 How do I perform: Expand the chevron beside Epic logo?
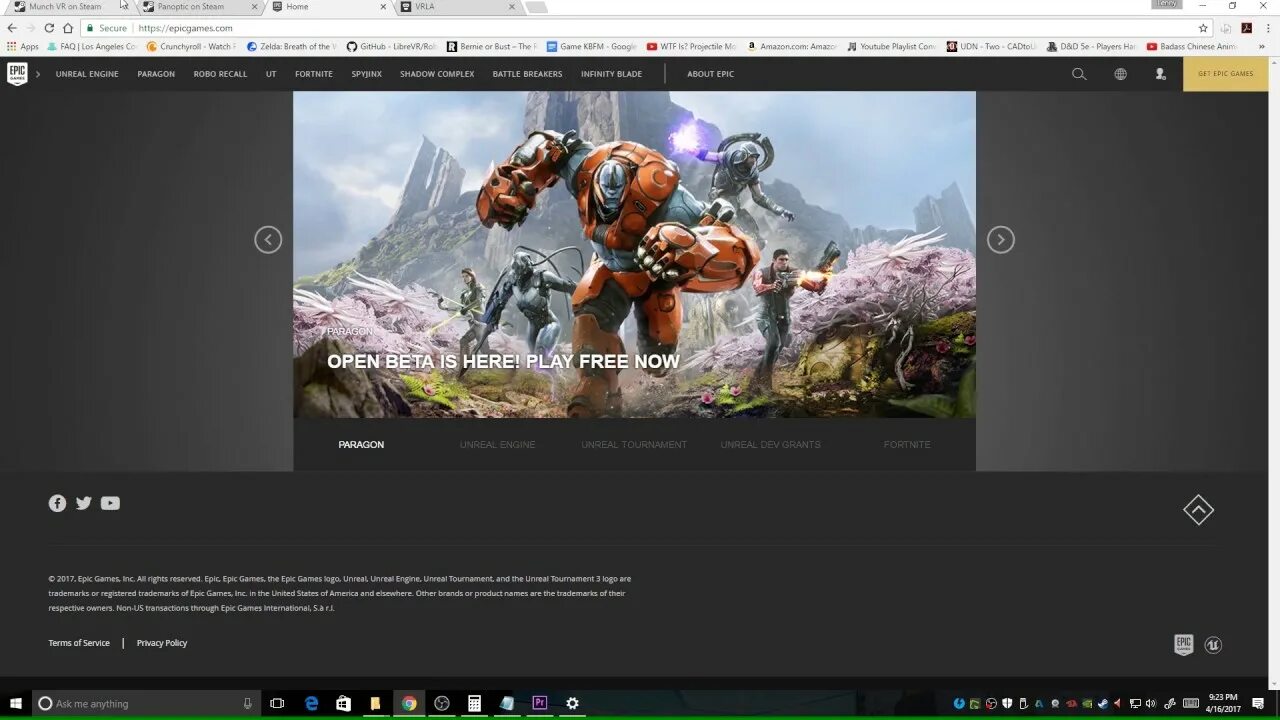37,74
